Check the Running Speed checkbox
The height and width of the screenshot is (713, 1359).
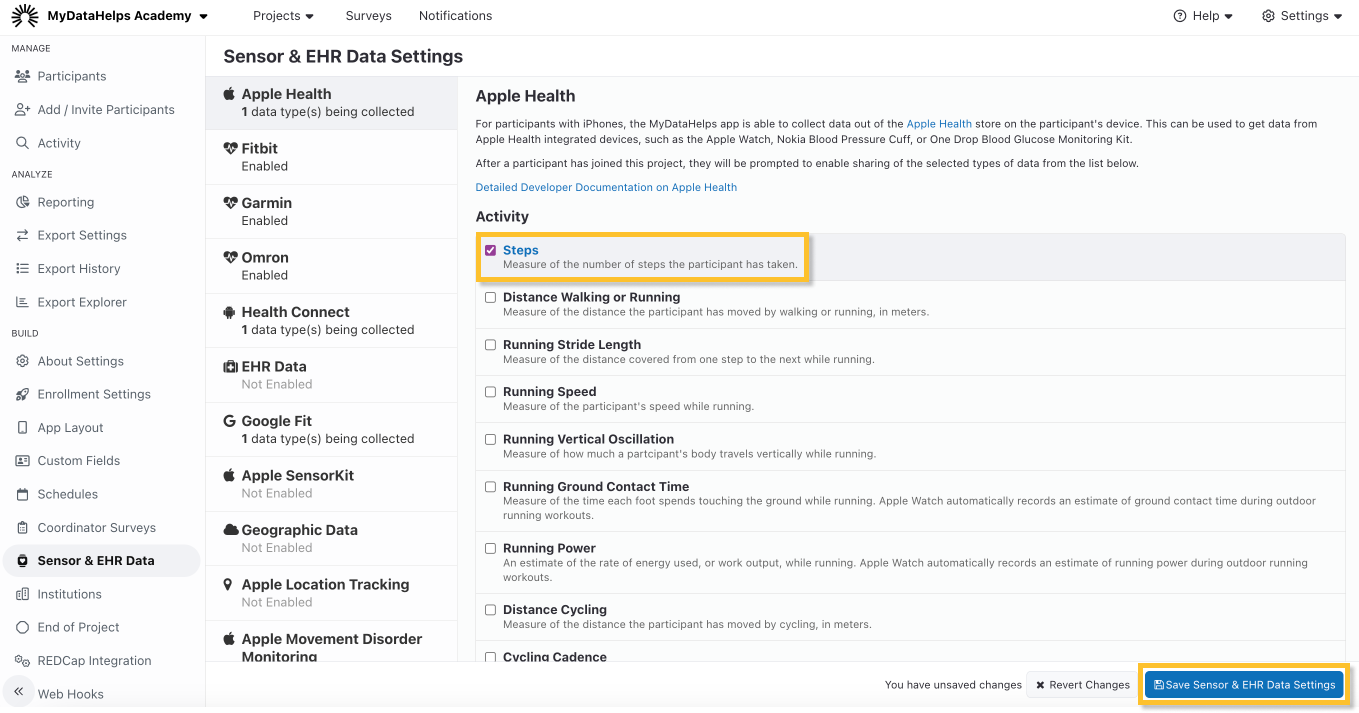pyautogui.click(x=490, y=392)
